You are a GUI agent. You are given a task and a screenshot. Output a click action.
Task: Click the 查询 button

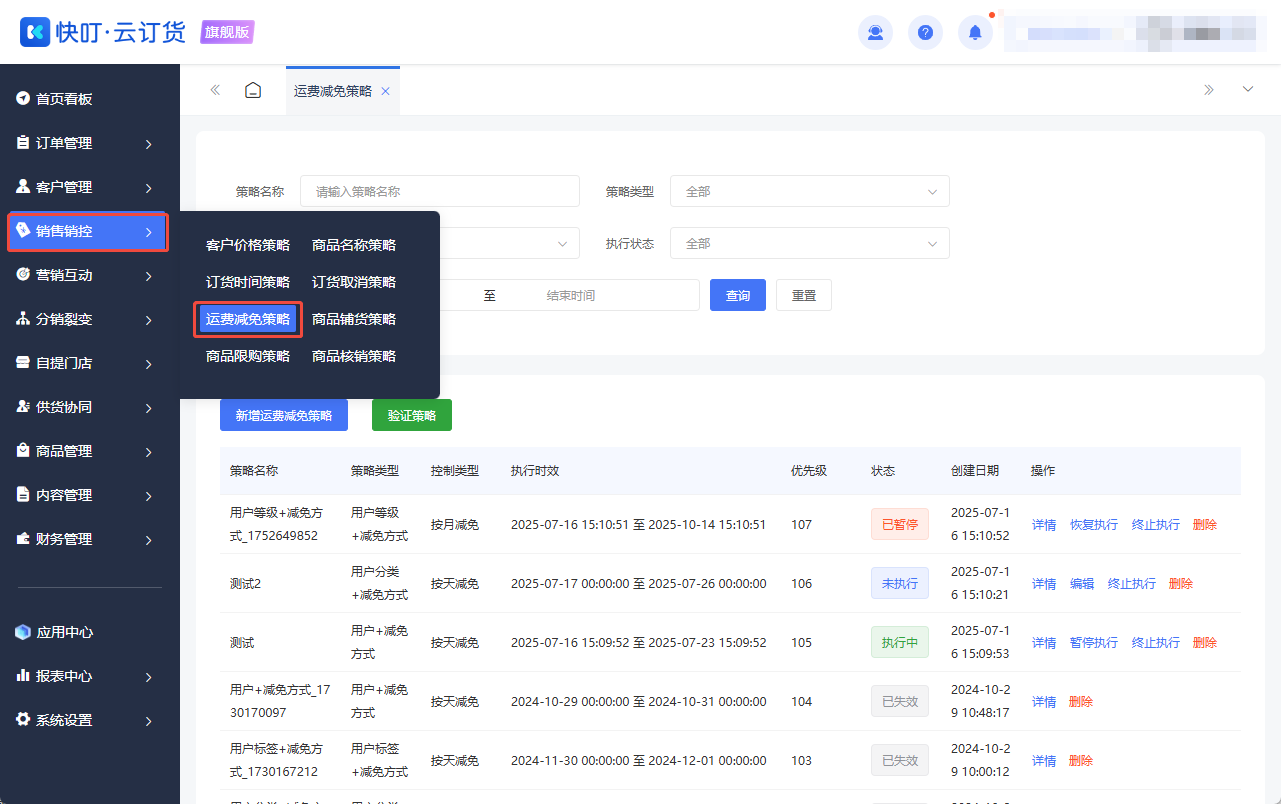tap(738, 295)
